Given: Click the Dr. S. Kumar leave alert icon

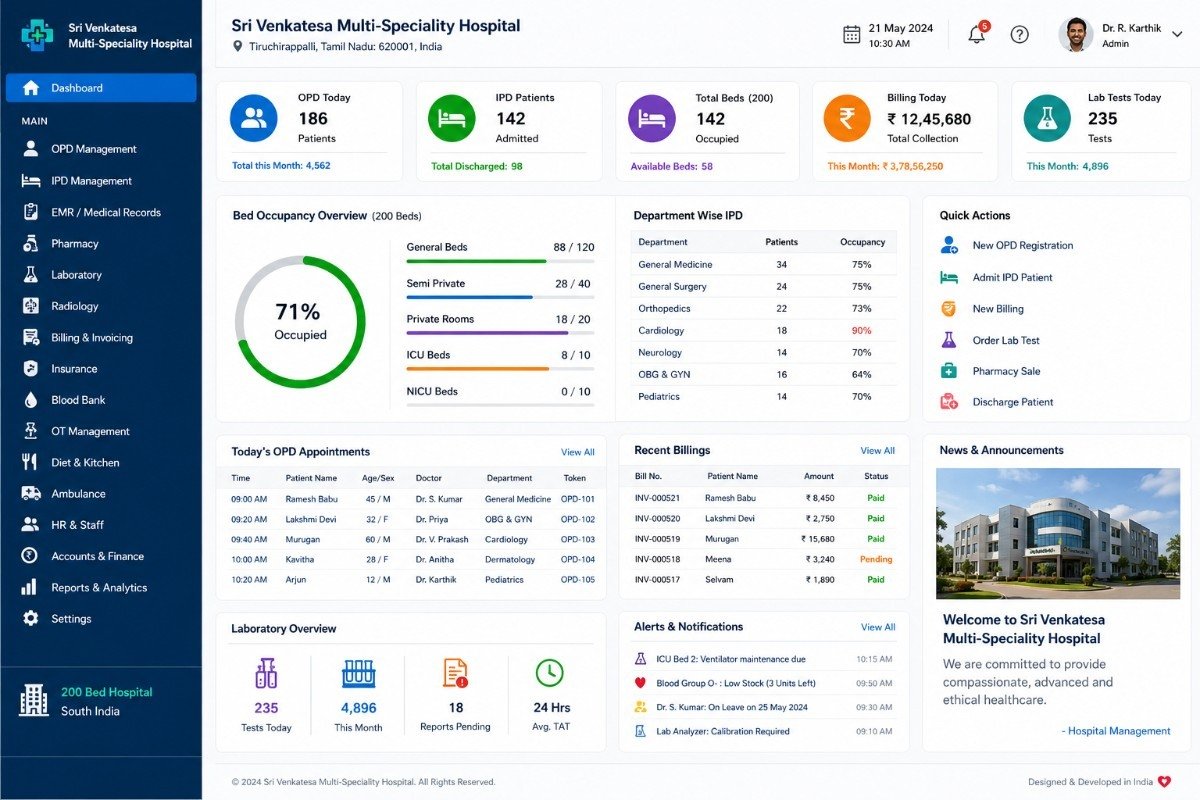Looking at the screenshot, I should click(x=641, y=707).
